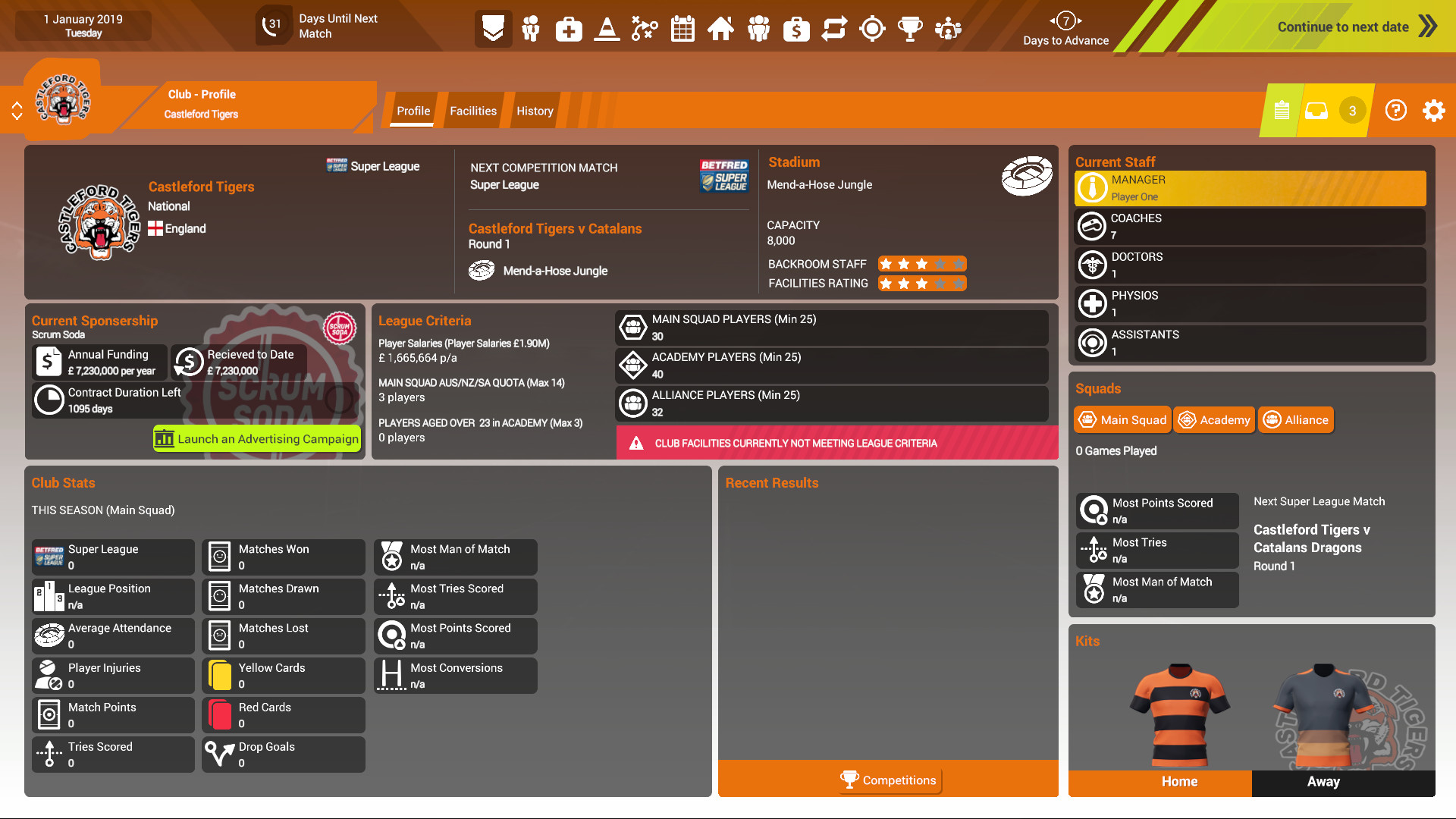This screenshot has width=1456, height=819.
Task: Select the Academy squad button
Action: tap(1214, 420)
